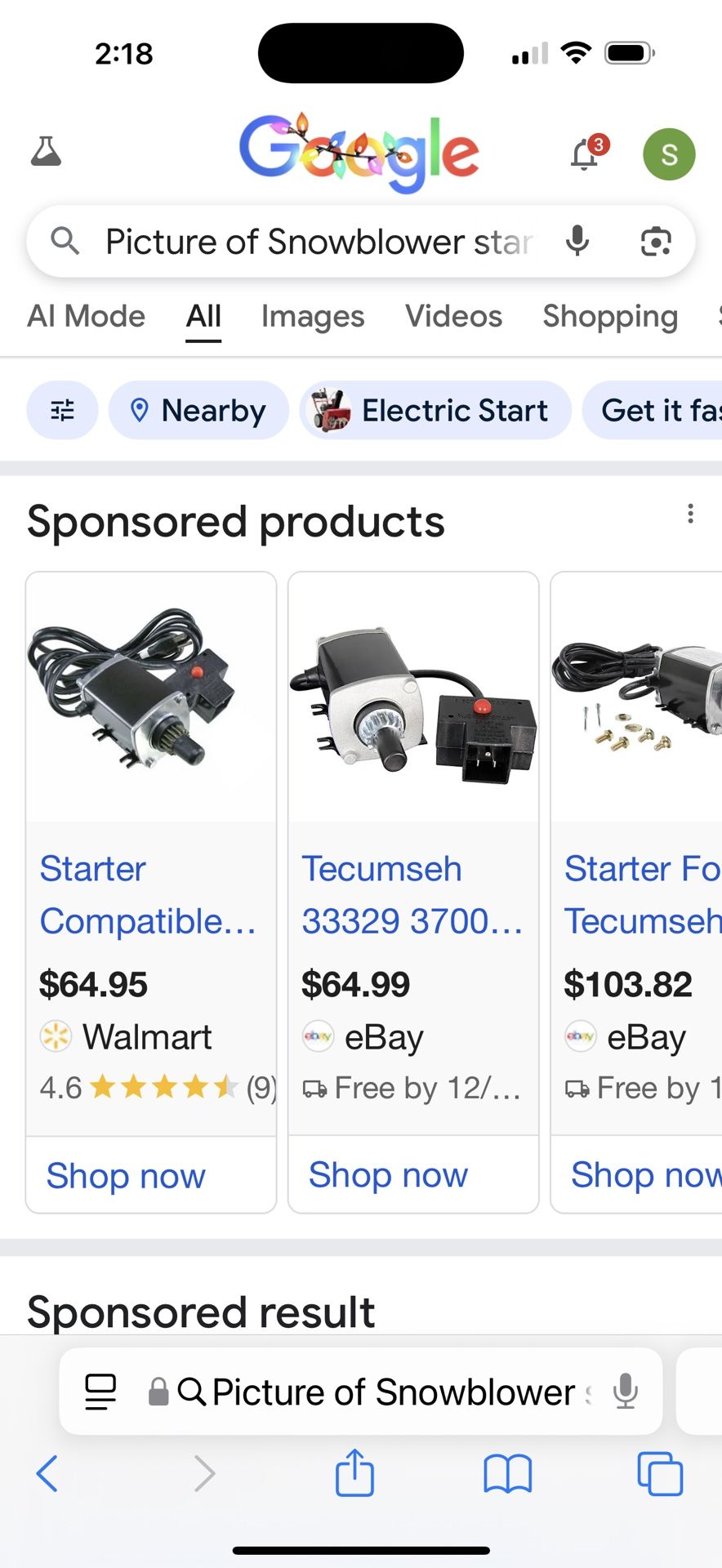Toggle the Nearby filter chip
Screen dimensions: 722x1568
click(198, 410)
